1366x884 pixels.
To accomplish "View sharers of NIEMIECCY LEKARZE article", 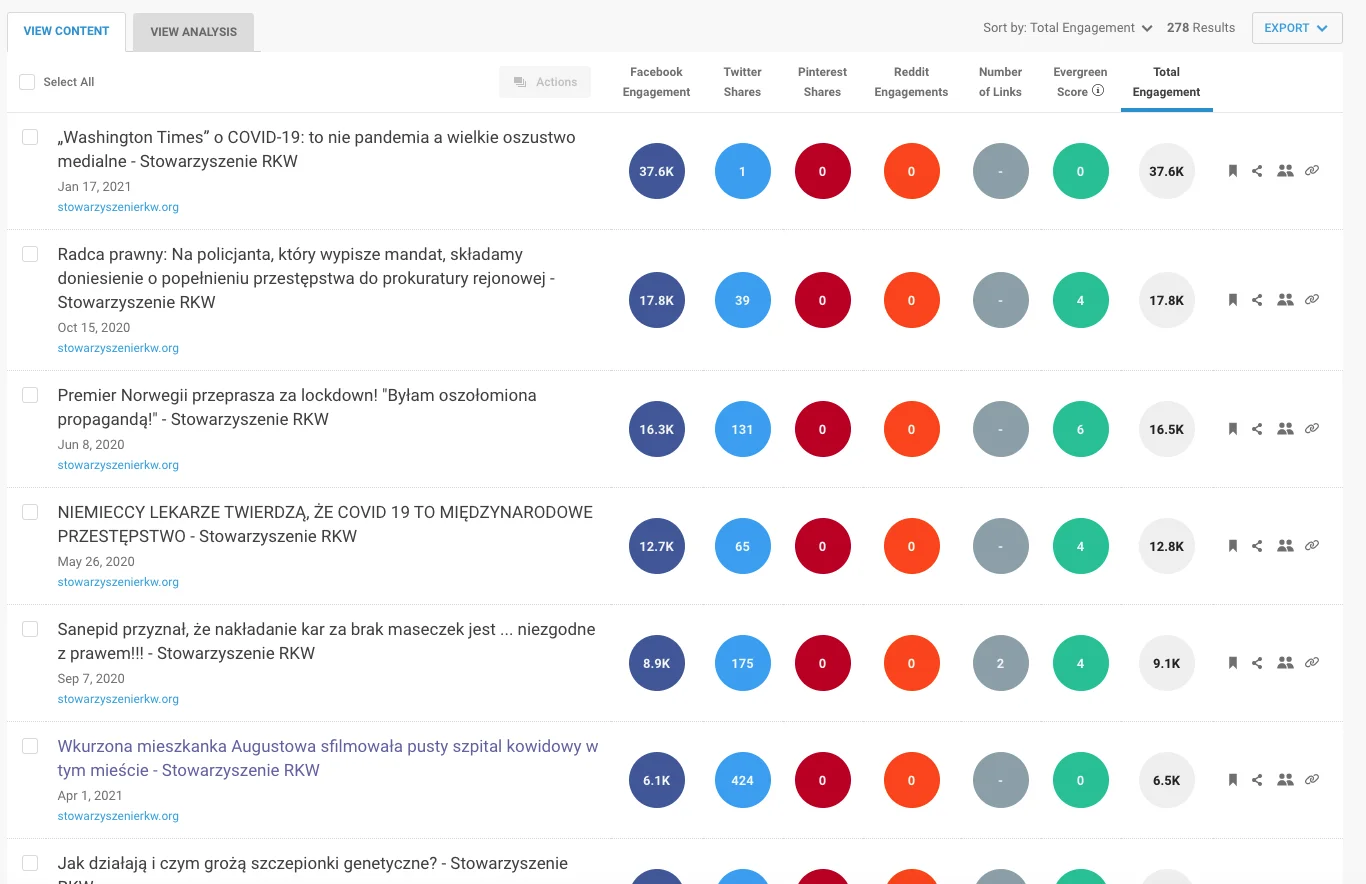I will [x=1285, y=546].
